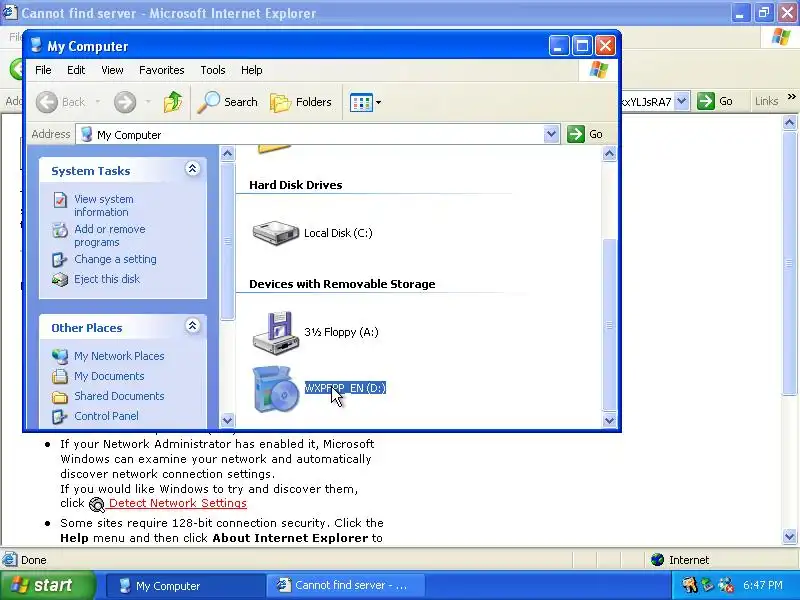
Task: Open the Forward history dropdown arrow
Action: click(148, 102)
